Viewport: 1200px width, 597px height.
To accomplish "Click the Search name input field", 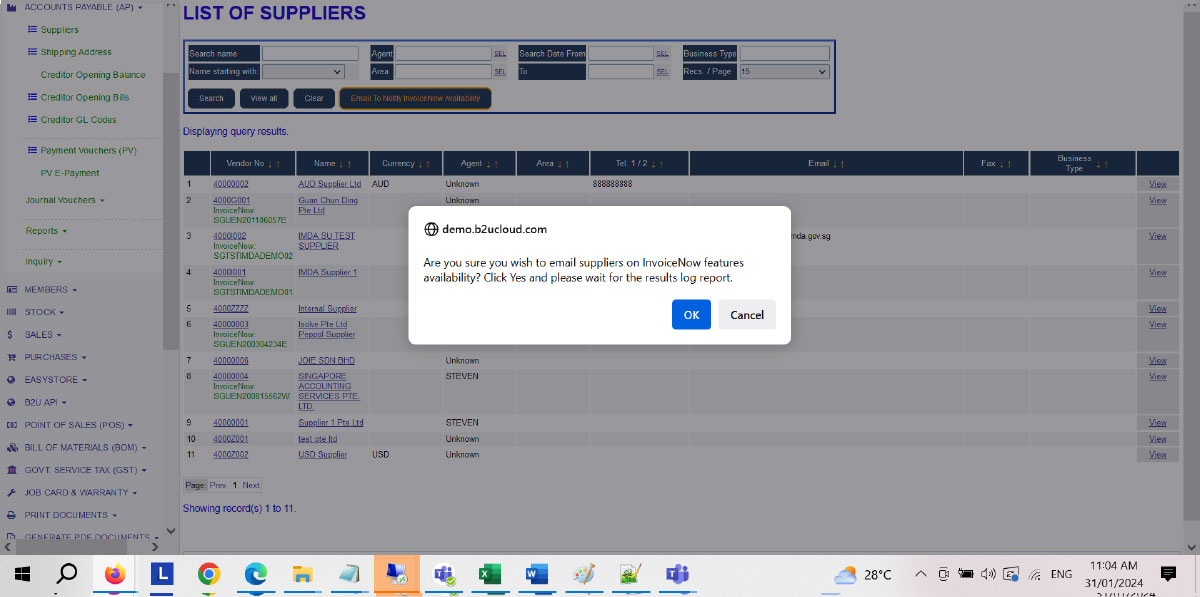I will coord(310,53).
